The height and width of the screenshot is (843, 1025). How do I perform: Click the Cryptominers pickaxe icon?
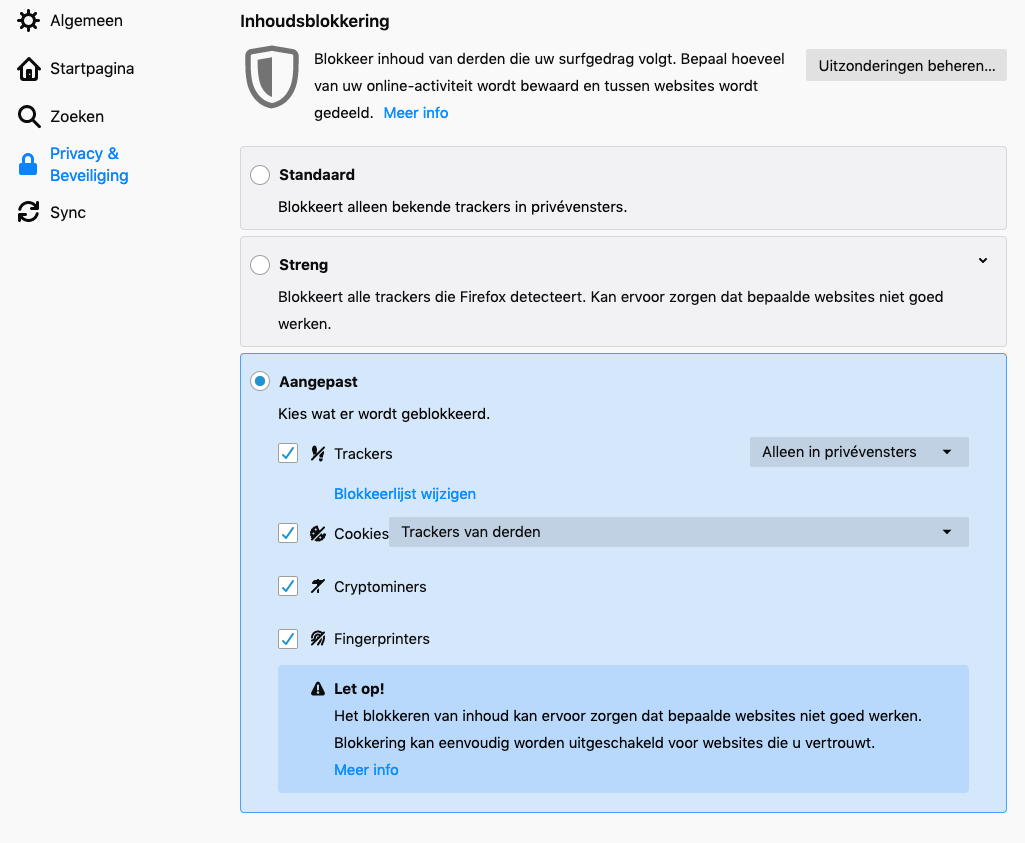coord(318,586)
